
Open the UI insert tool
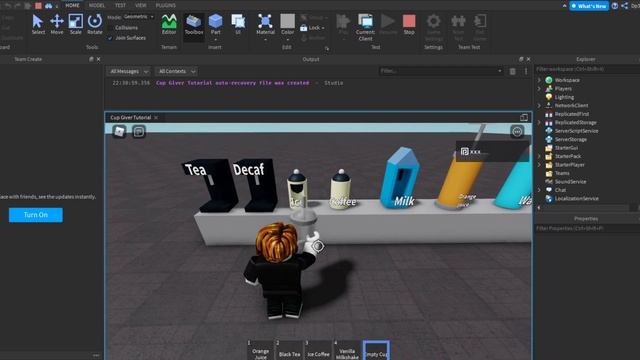(238, 21)
